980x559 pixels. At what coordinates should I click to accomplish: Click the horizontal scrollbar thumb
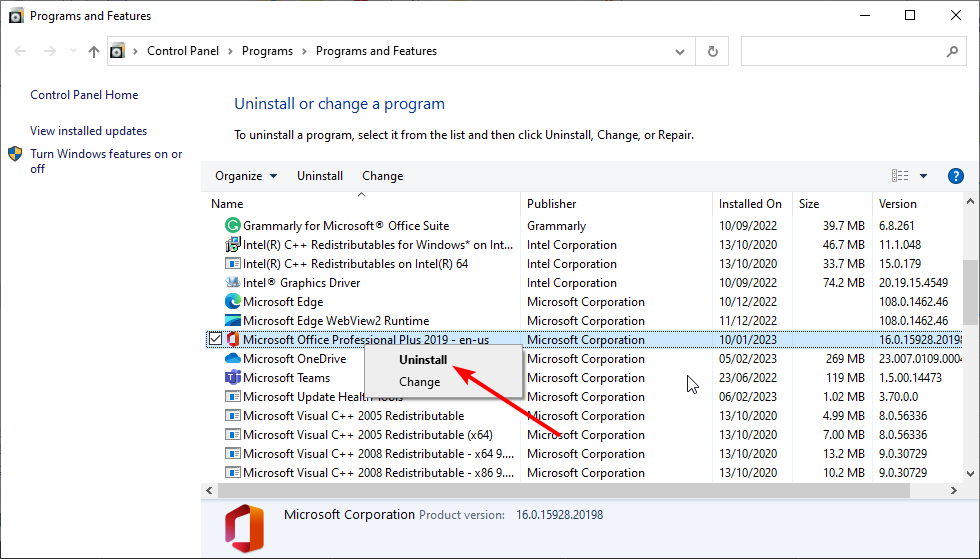tap(564, 491)
